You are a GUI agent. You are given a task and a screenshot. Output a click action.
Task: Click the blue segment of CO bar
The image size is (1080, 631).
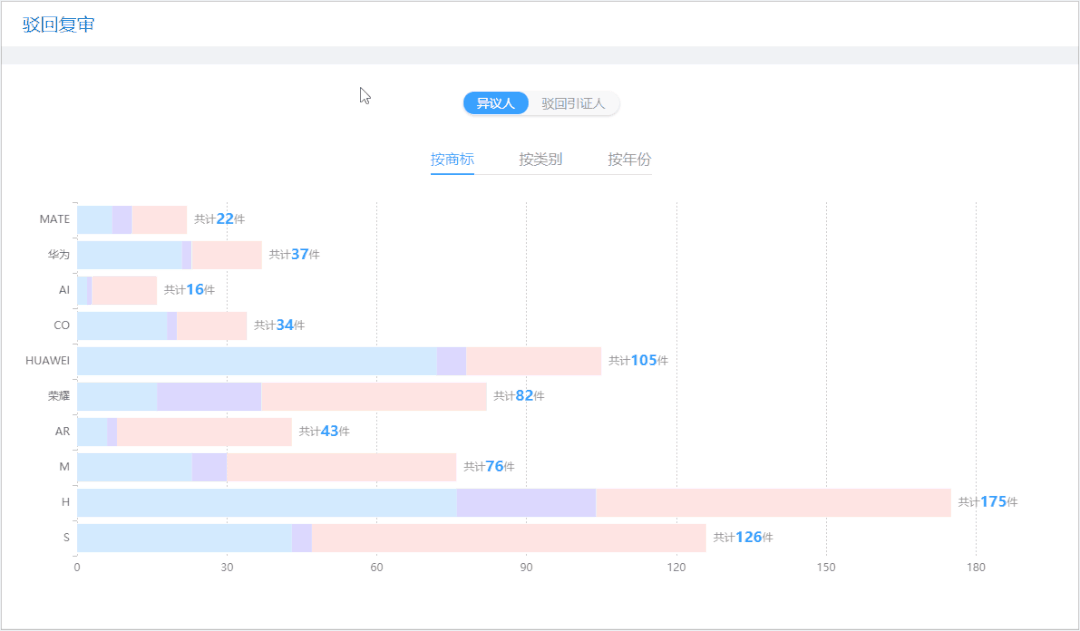tap(122, 326)
